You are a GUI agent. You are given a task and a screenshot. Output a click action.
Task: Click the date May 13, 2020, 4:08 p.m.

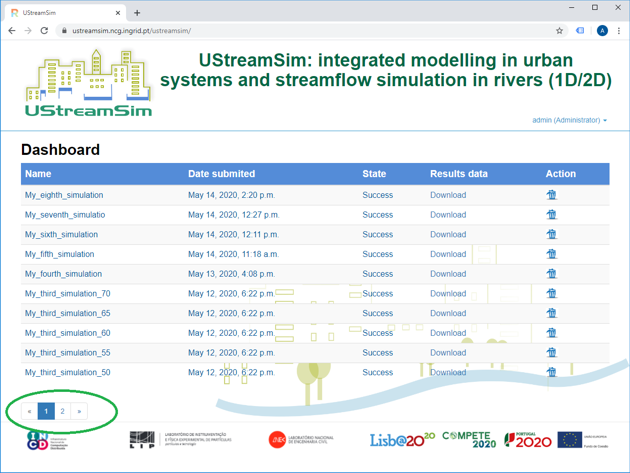coord(231,274)
